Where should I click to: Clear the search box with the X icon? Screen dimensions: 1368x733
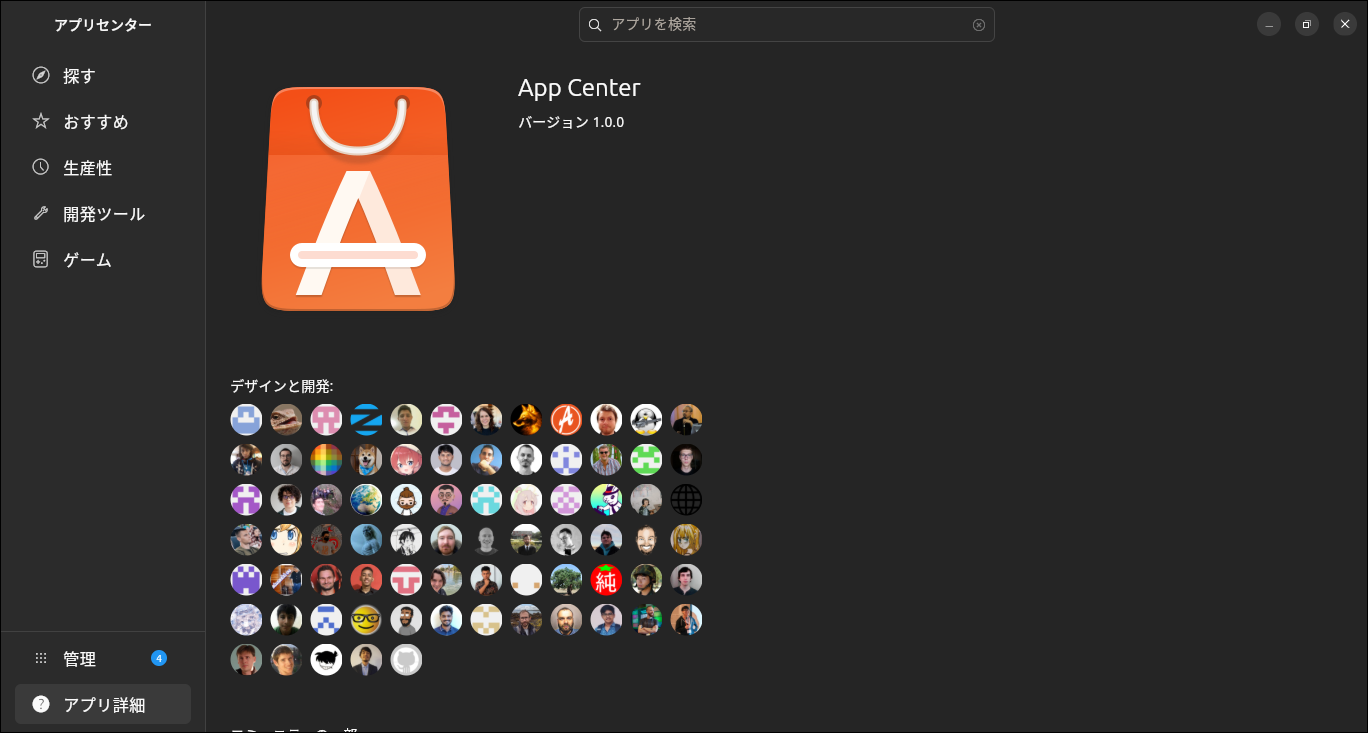(979, 25)
